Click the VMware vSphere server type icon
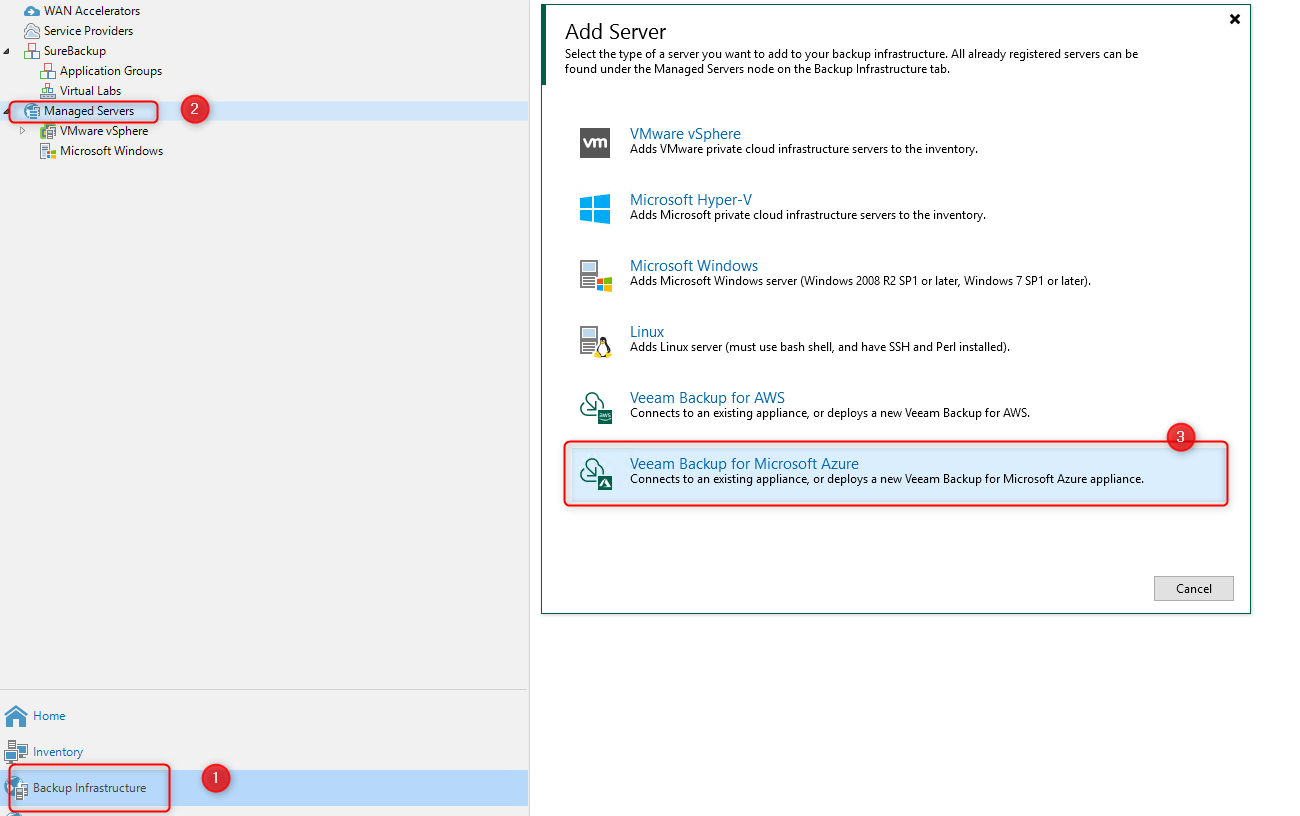 [x=595, y=142]
